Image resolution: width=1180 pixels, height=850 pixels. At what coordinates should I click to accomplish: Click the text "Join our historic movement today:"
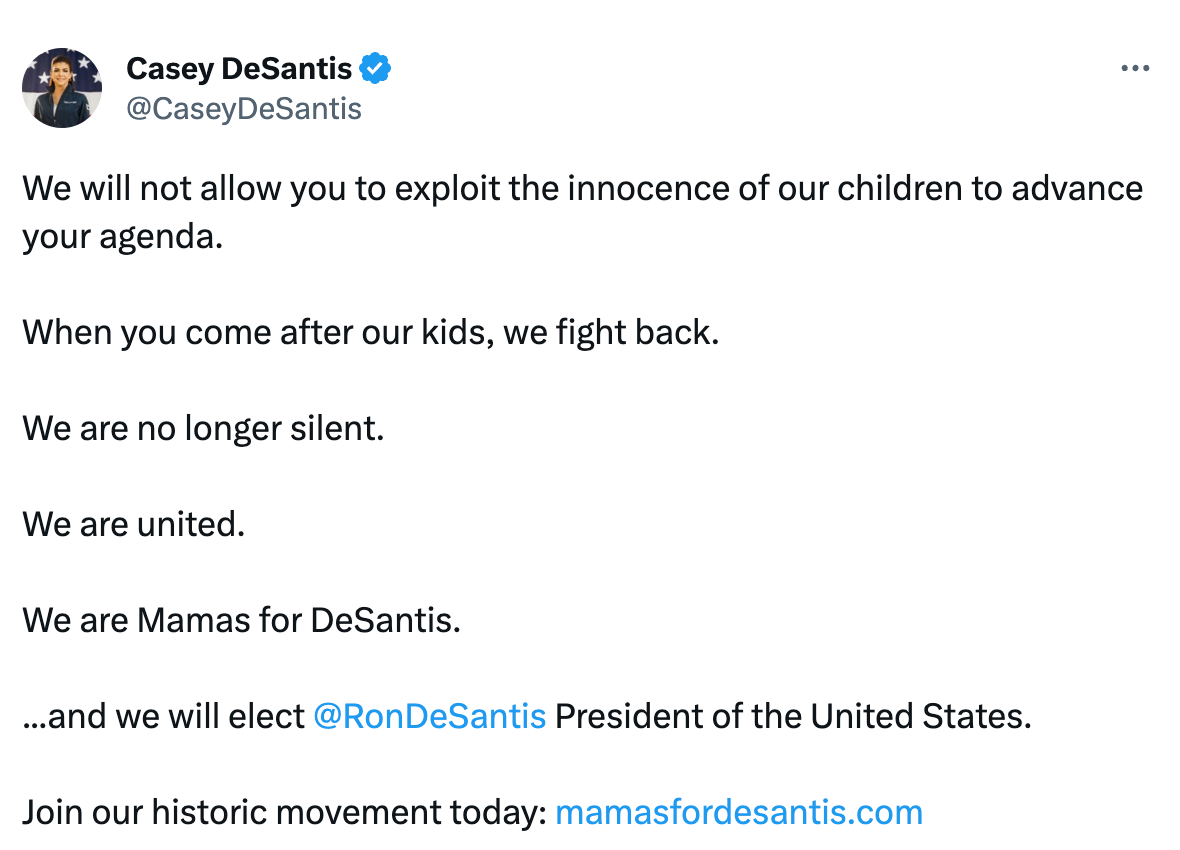[283, 812]
